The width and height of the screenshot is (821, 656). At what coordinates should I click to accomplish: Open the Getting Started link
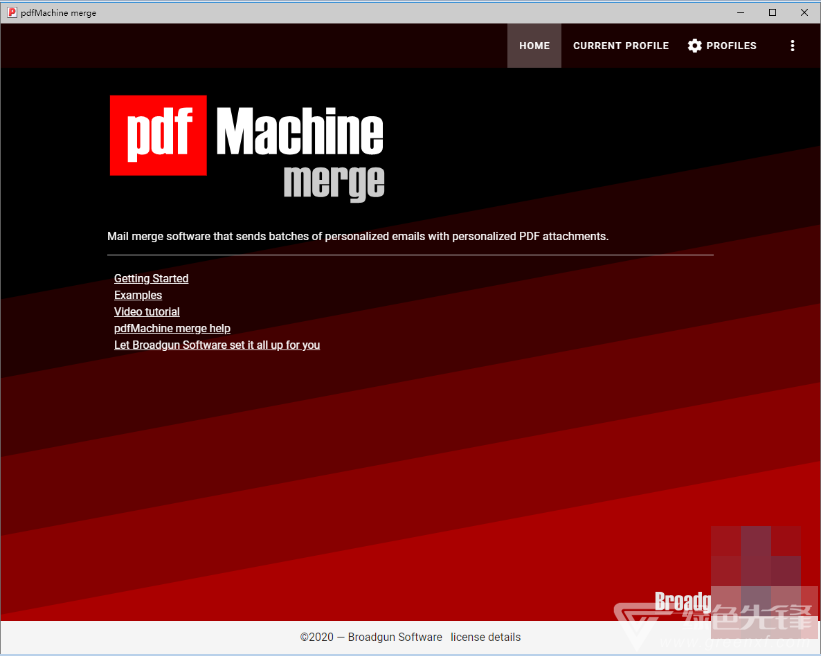pyautogui.click(x=151, y=279)
